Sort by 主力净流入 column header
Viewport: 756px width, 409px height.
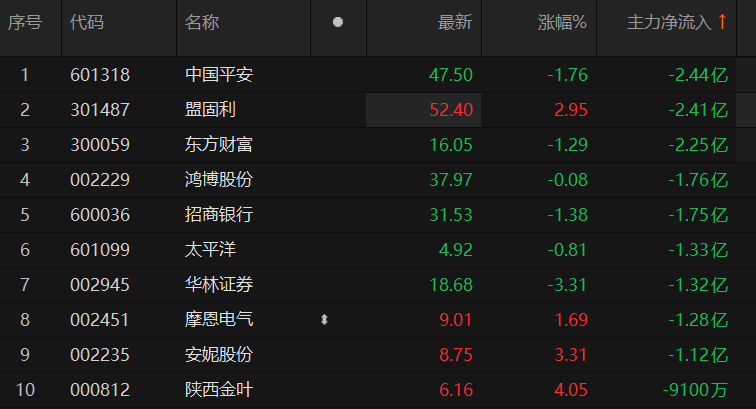tap(668, 22)
